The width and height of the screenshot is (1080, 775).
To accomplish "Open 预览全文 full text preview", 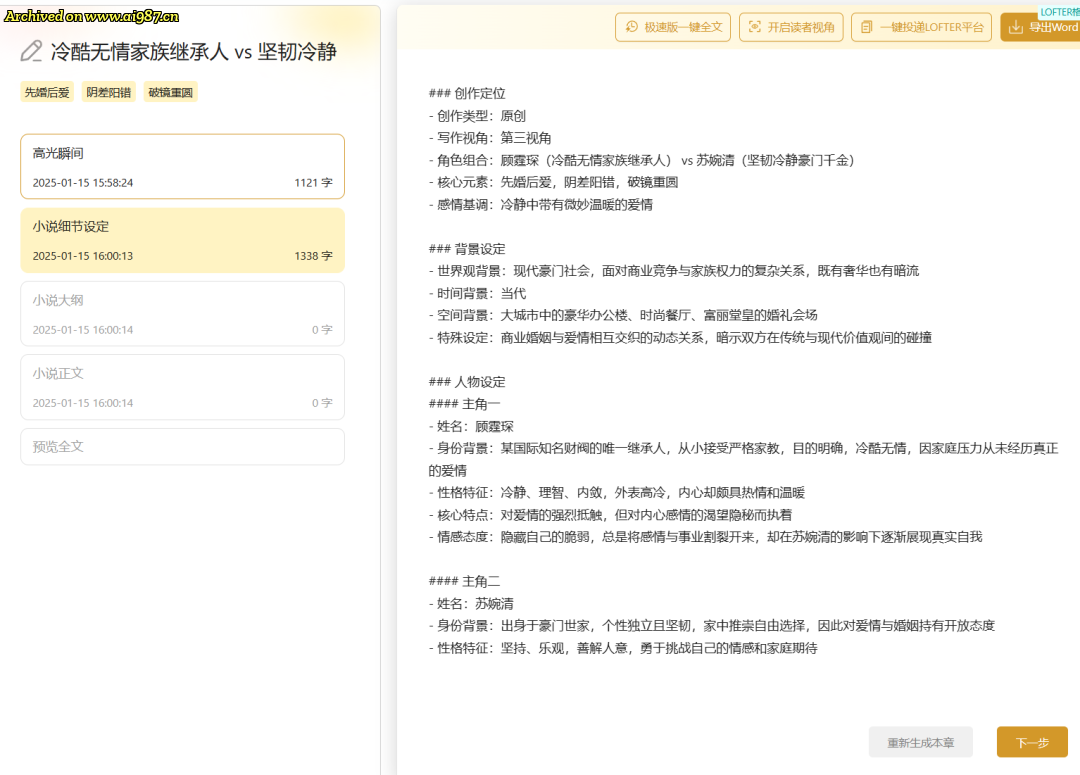I will [x=182, y=446].
